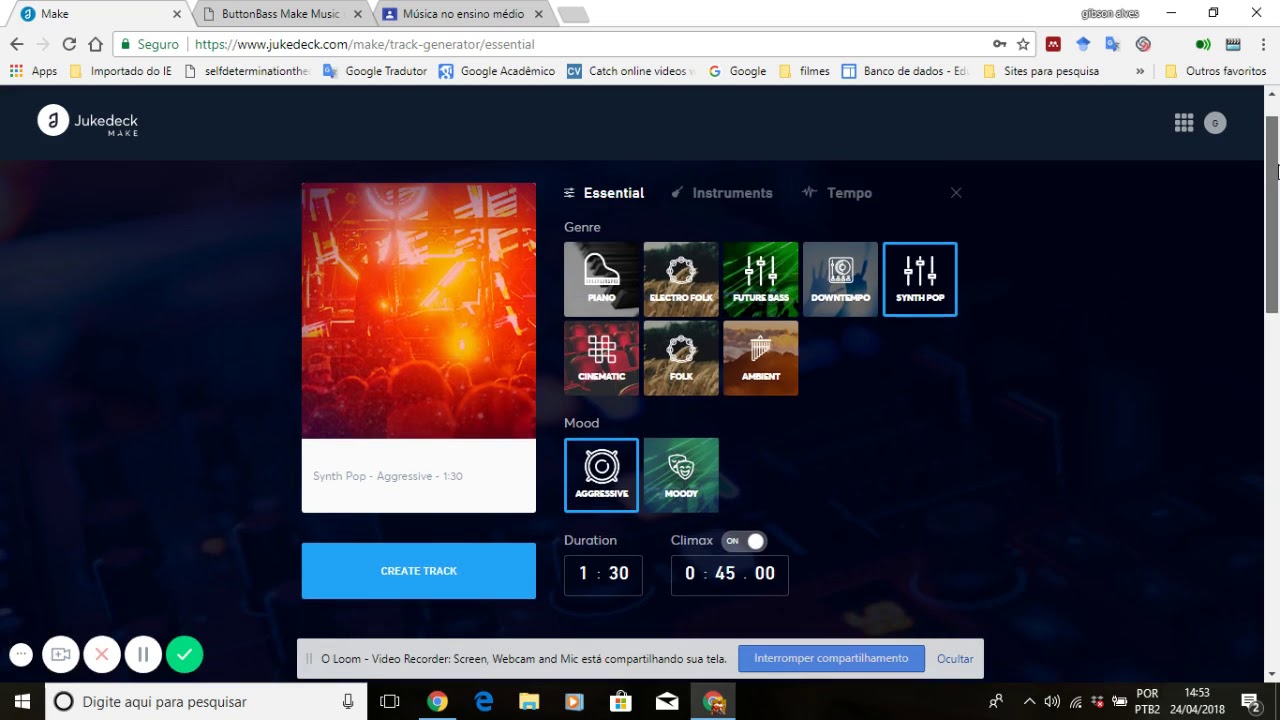Open the Action Center notifications
This screenshot has height=720, width=1280.
pyautogui.click(x=1250, y=701)
